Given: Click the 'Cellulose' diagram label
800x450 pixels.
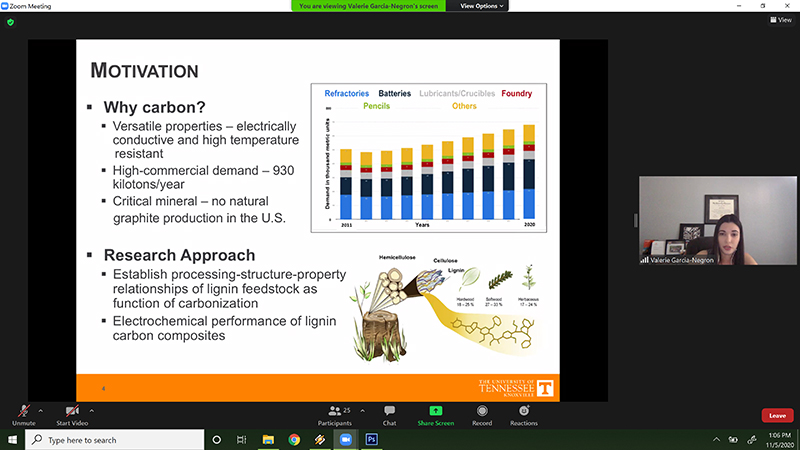Looking at the screenshot, I should click(x=445, y=261).
